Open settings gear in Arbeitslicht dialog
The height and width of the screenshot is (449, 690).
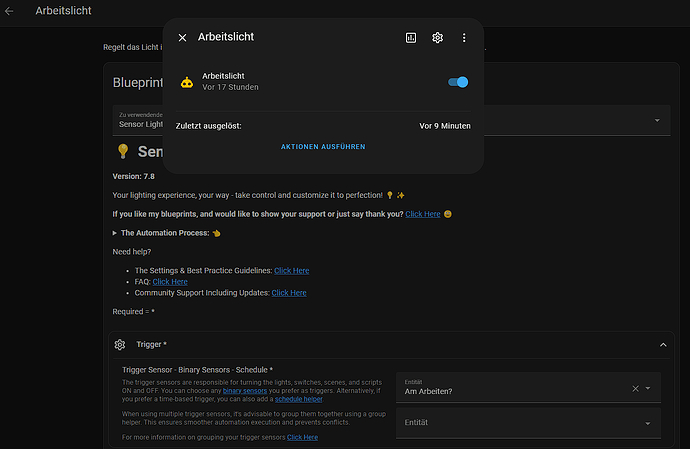tap(437, 38)
